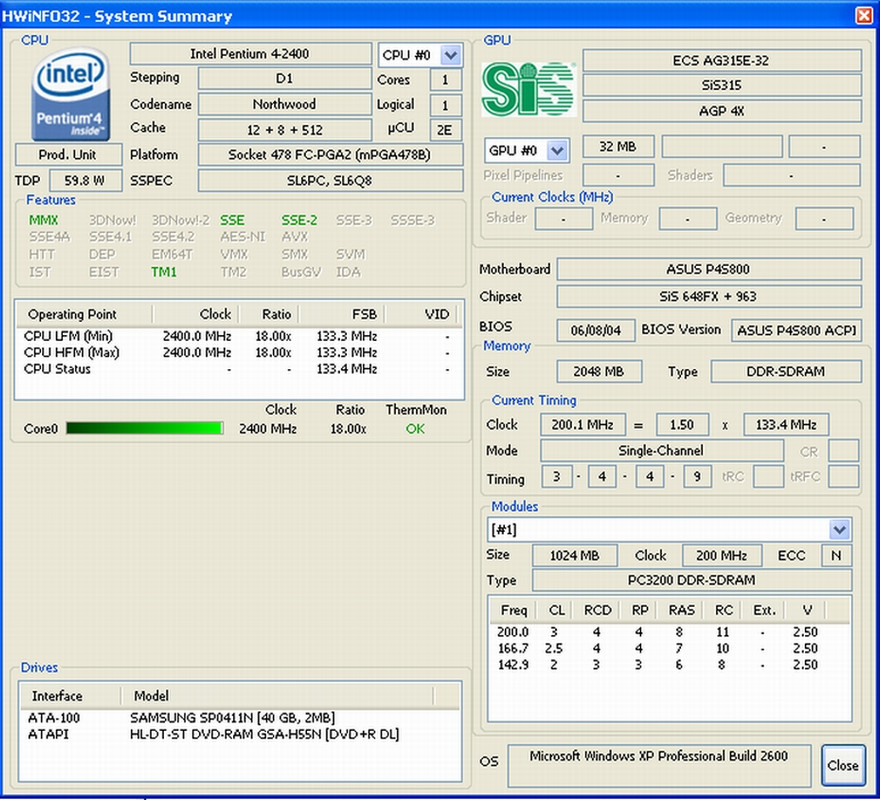Select the CPU HFM (Max) row
Screen dimensions: 880x800
239,353
